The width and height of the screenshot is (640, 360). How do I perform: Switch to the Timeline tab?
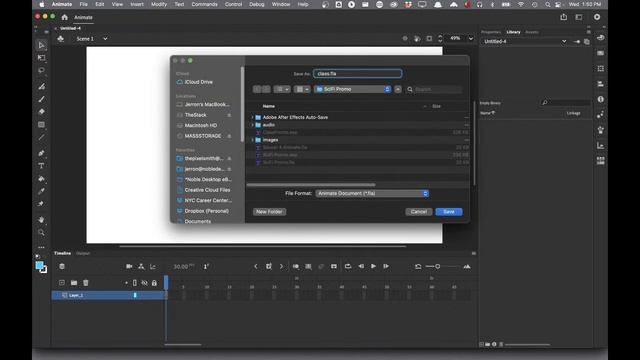tap(62, 253)
